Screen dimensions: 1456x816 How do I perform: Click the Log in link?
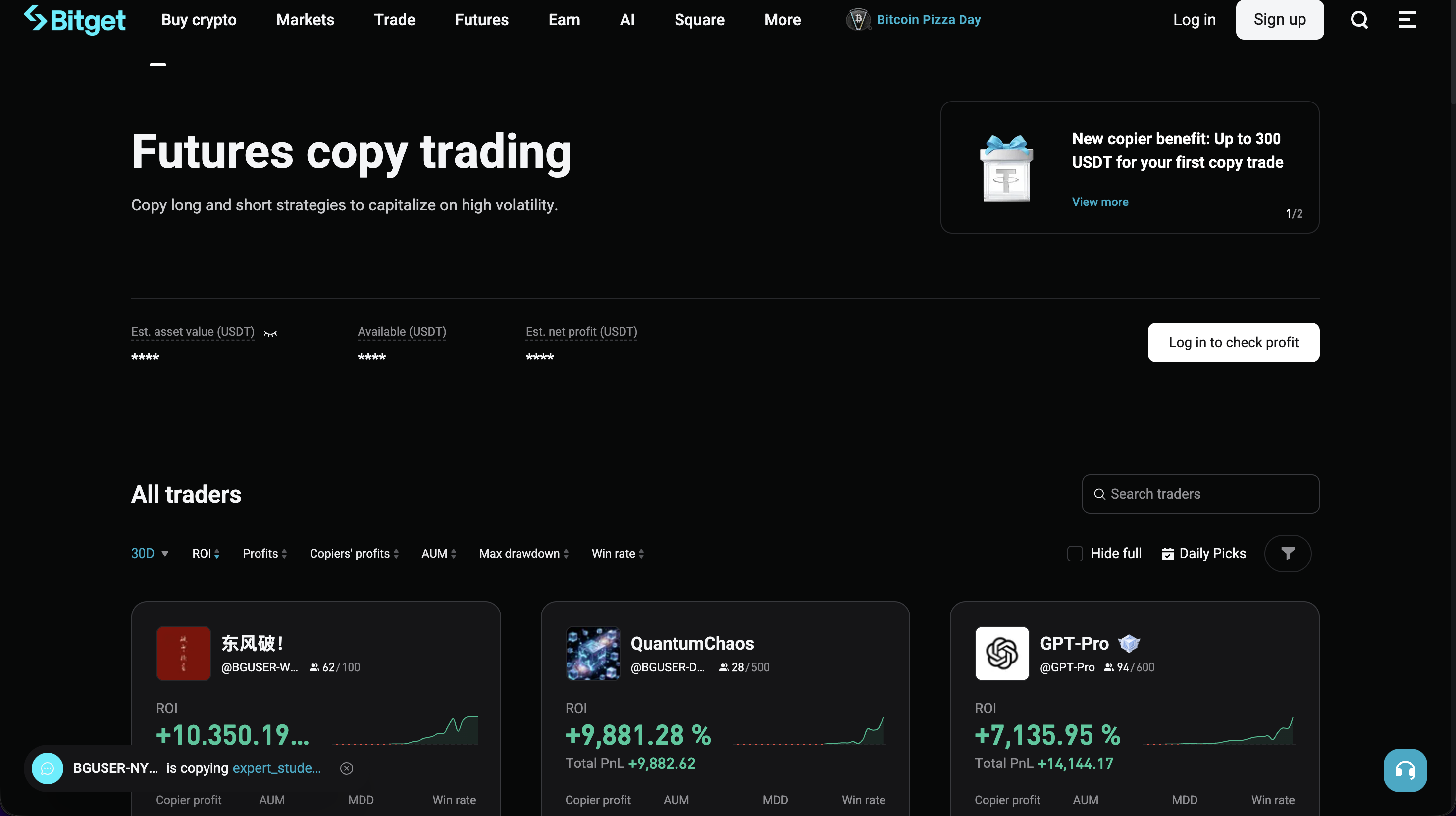pyautogui.click(x=1194, y=20)
